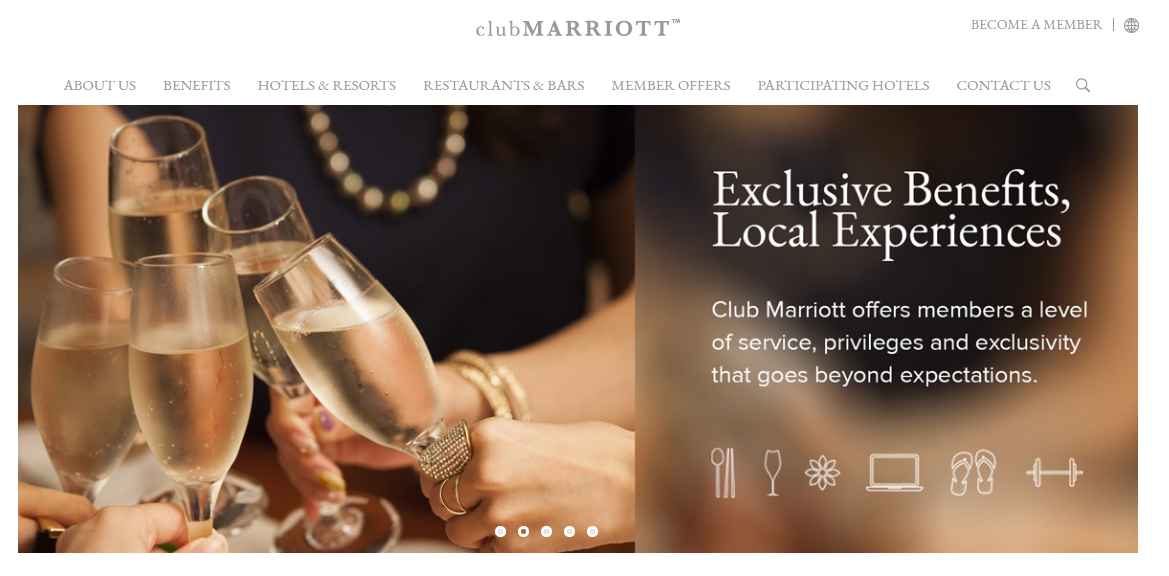Click the globe language icon
1169x576 pixels.
click(x=1131, y=25)
